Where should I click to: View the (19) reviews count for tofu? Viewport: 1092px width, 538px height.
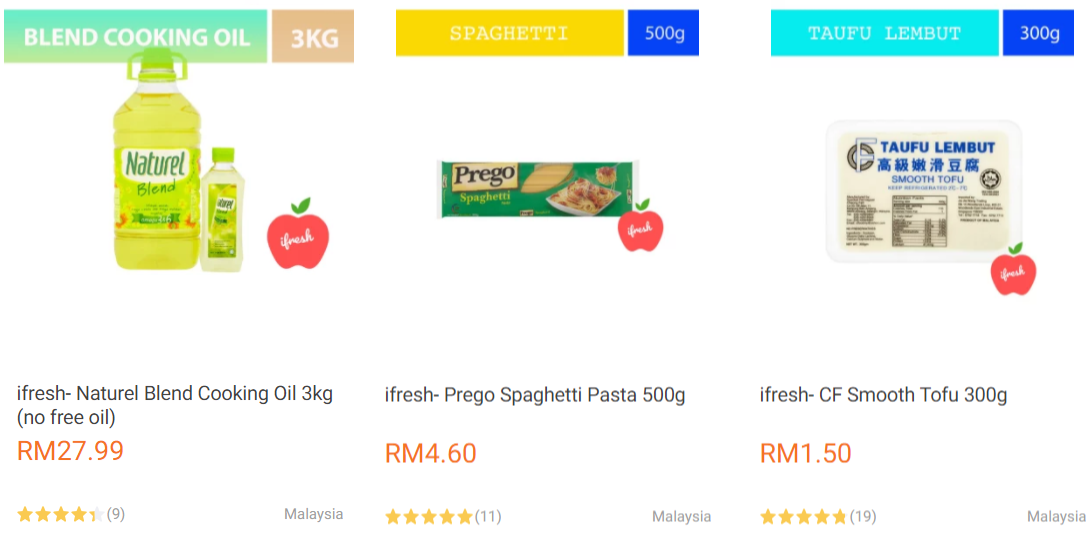pos(863,517)
